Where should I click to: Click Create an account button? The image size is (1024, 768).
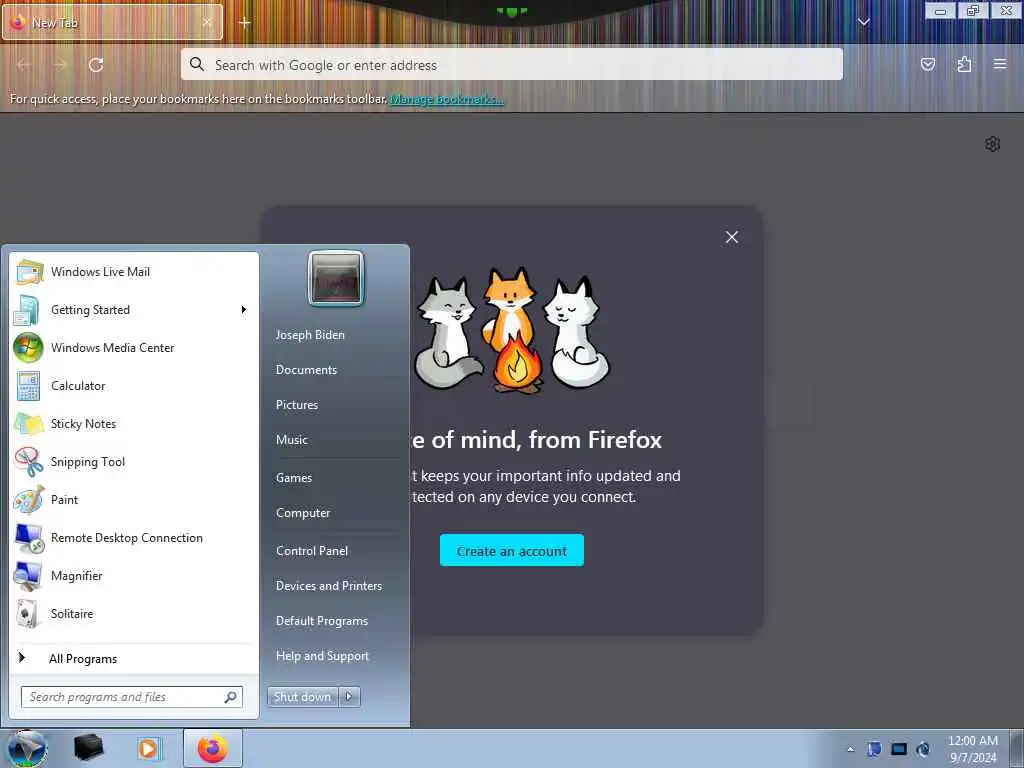pos(512,551)
